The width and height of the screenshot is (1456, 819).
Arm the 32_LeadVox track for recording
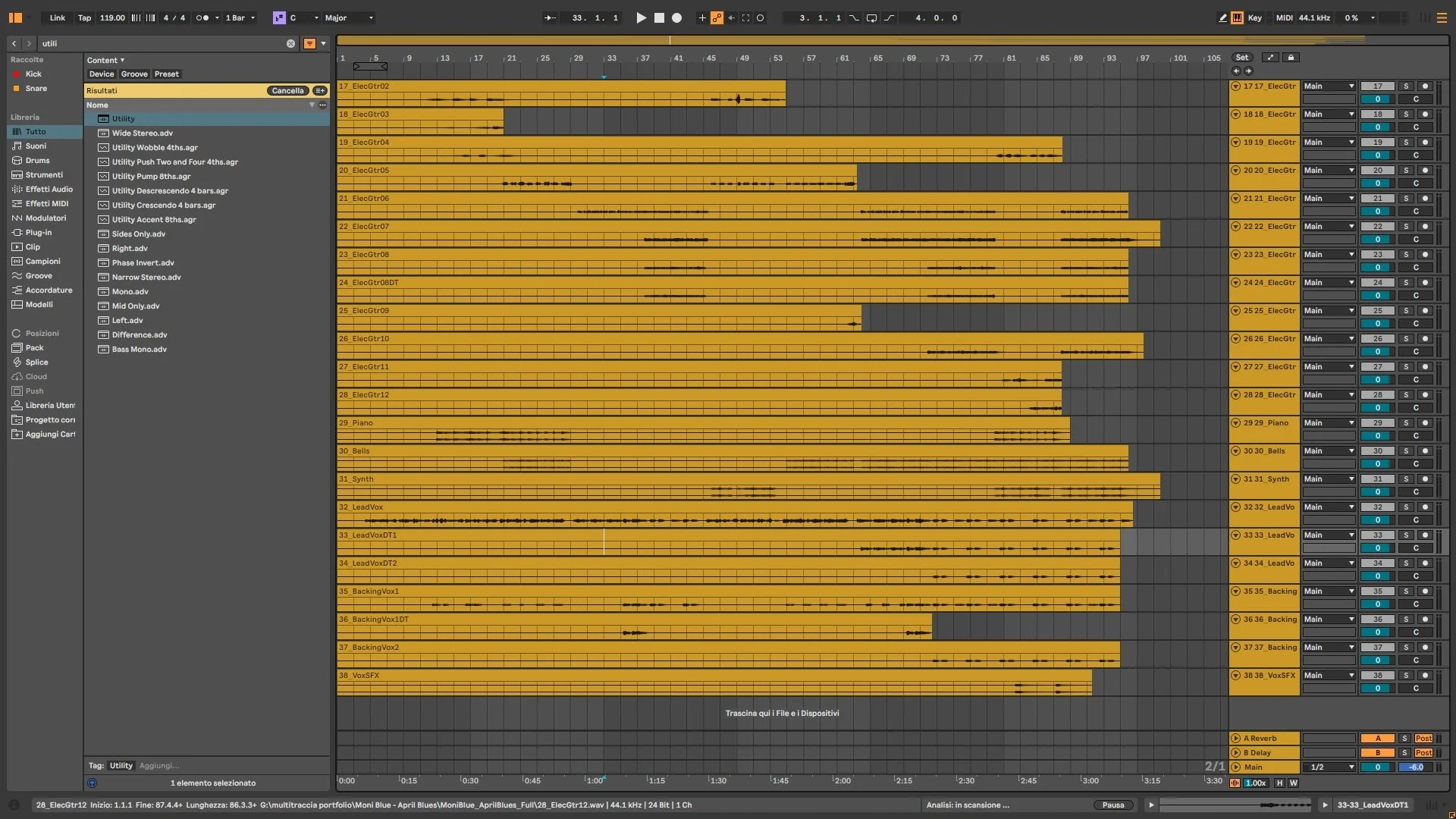click(x=1425, y=507)
